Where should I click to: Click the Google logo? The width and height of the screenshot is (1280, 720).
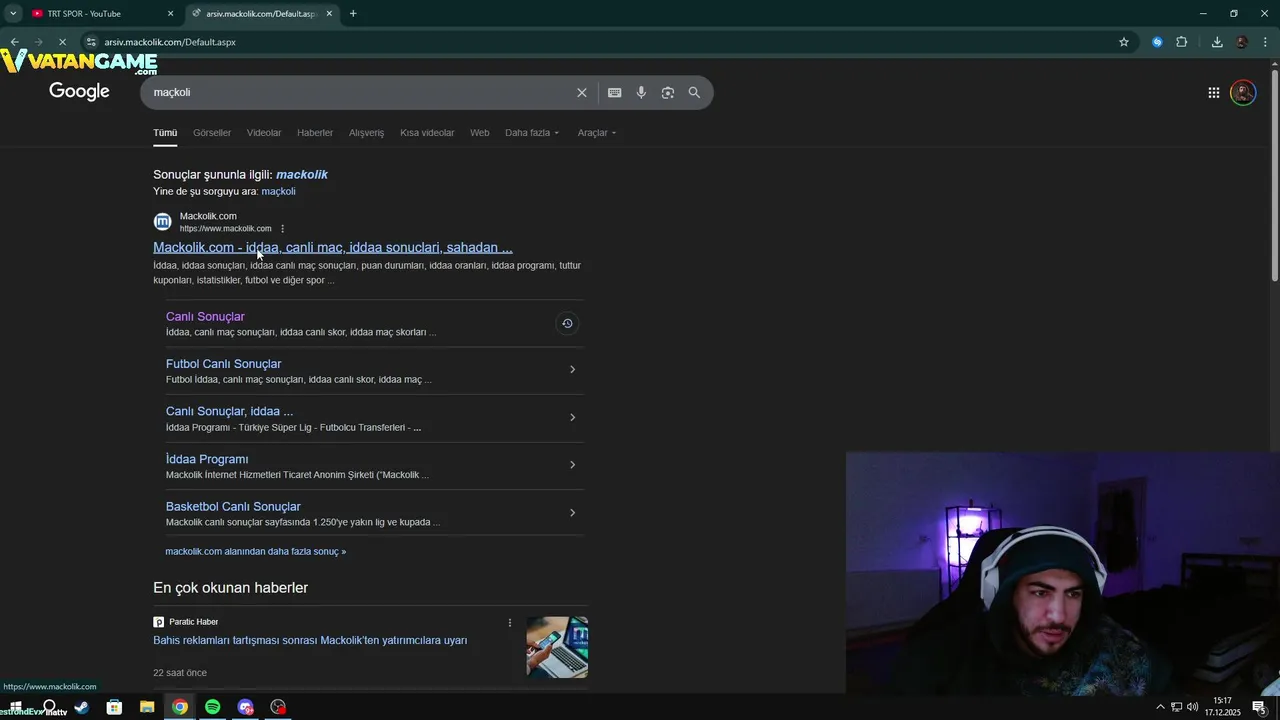[79, 92]
